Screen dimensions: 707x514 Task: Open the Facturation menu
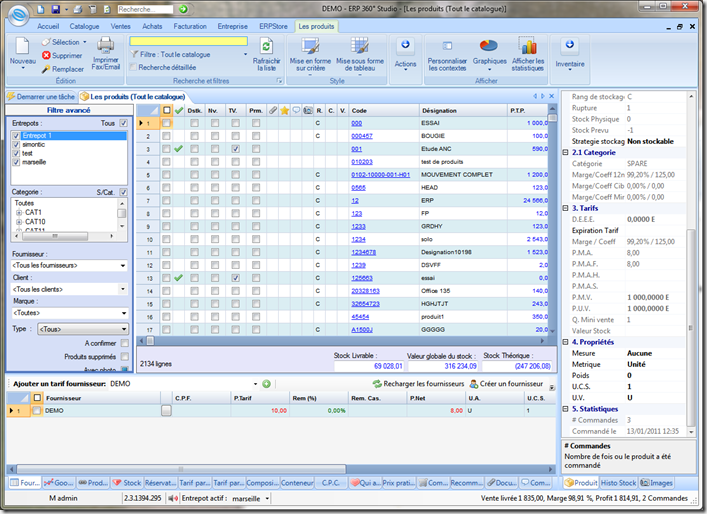point(190,27)
